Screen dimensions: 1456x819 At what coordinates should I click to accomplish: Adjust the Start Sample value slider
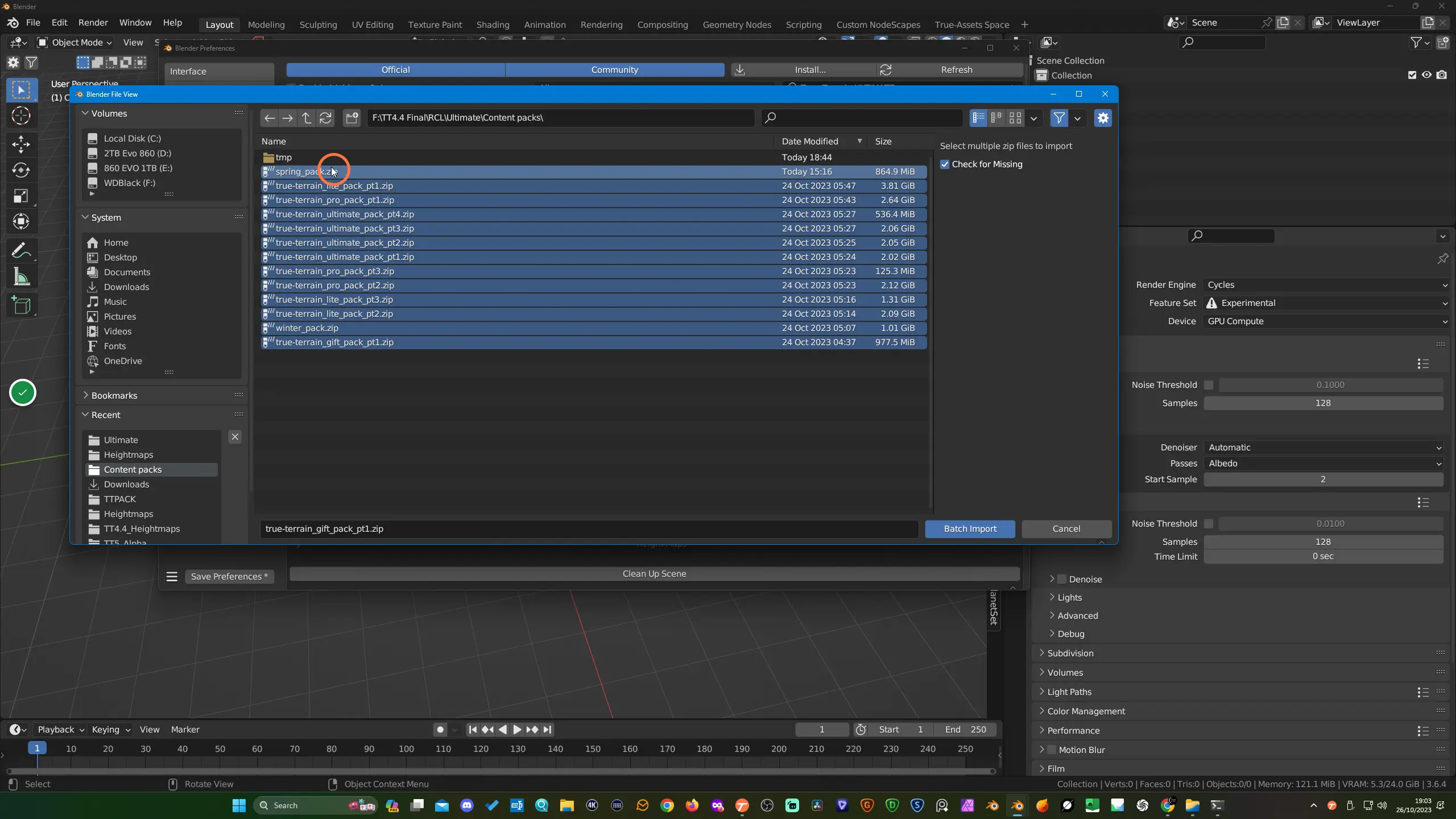(x=1323, y=479)
